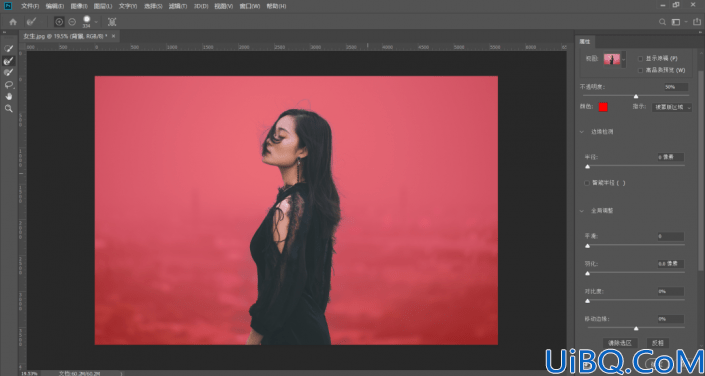Click the 羽化 slider handle
Screen dimensions: 705x376
tap(587, 273)
